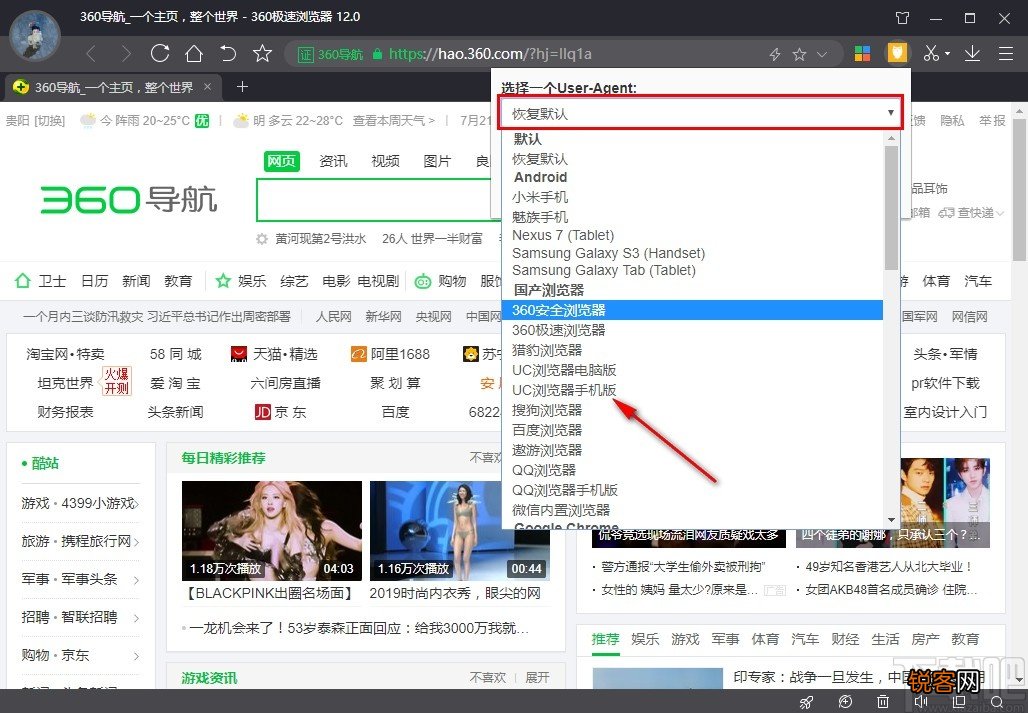Switch to the 视频 search tab
Viewport: 1028px width, 713px height.
385,159
